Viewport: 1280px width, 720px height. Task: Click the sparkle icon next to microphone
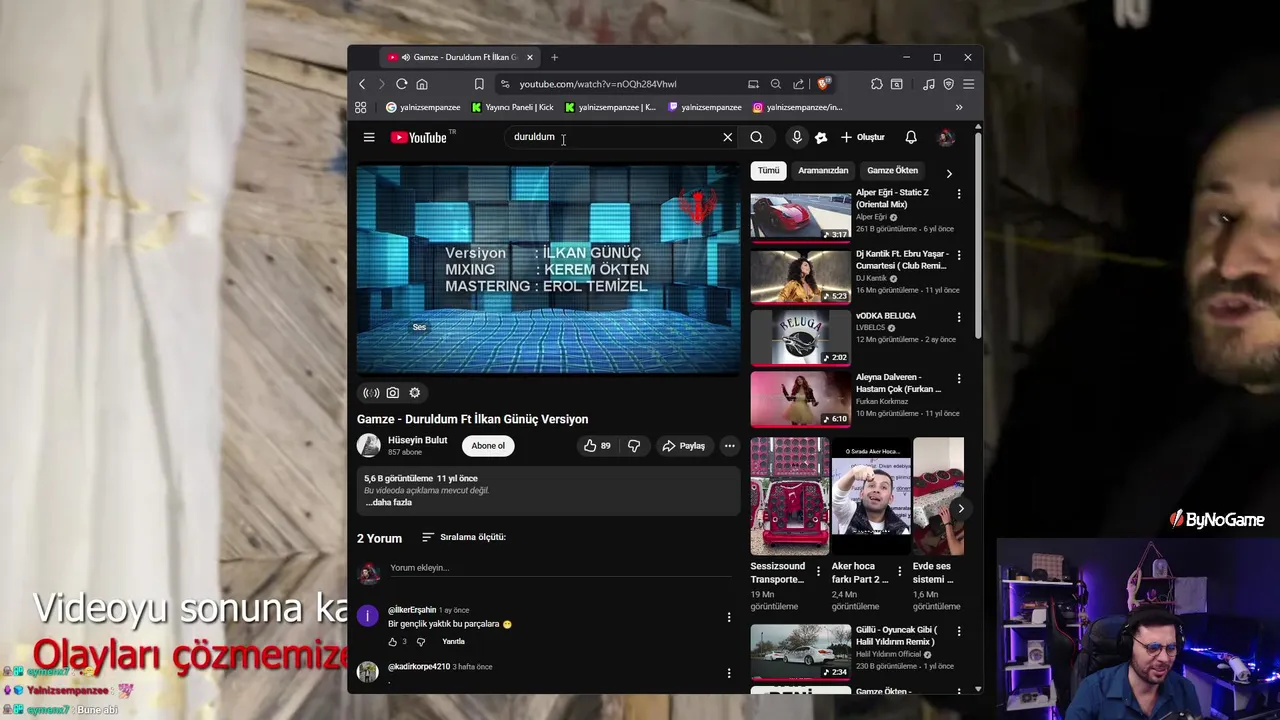pos(821,137)
